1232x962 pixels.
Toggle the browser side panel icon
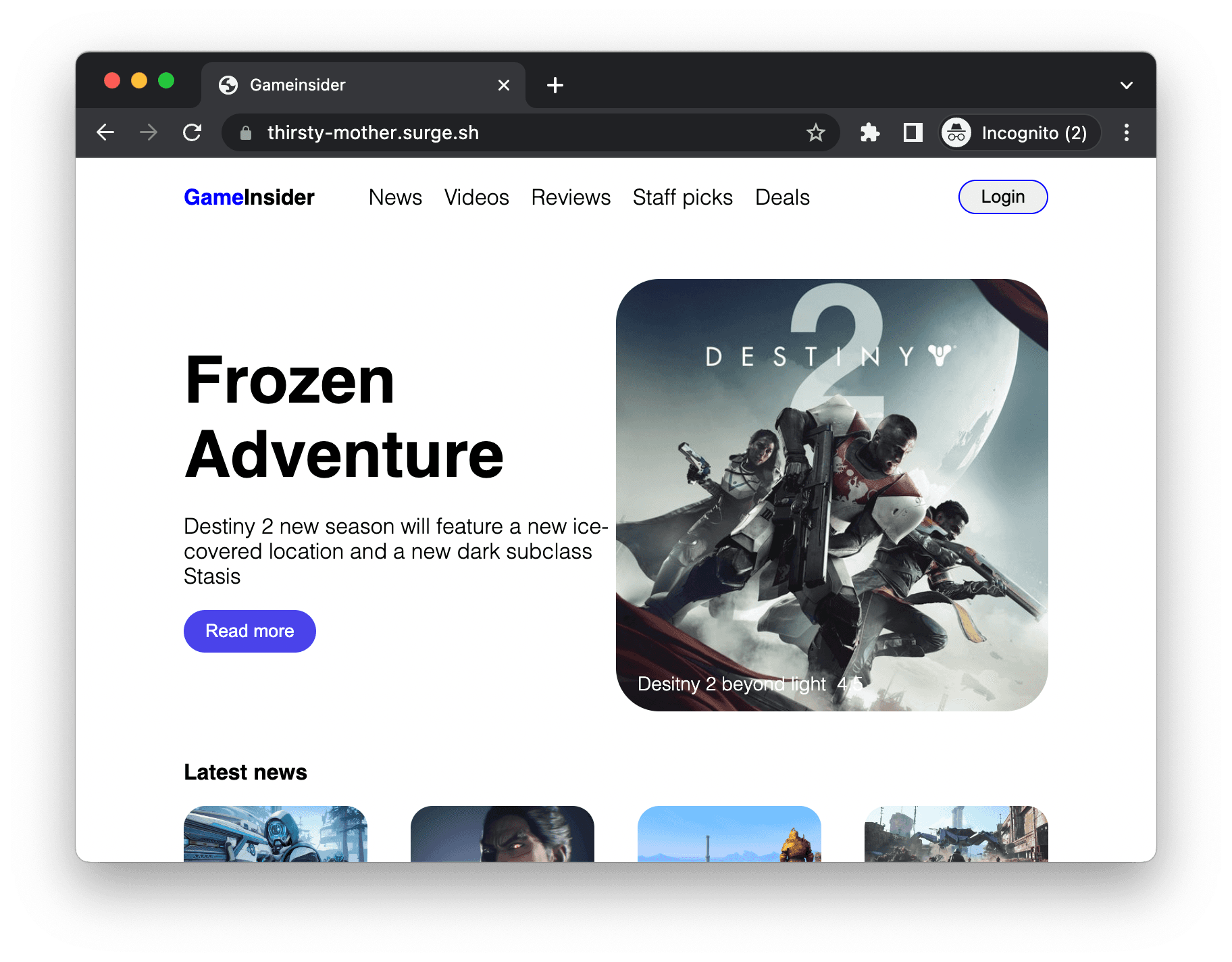(913, 132)
